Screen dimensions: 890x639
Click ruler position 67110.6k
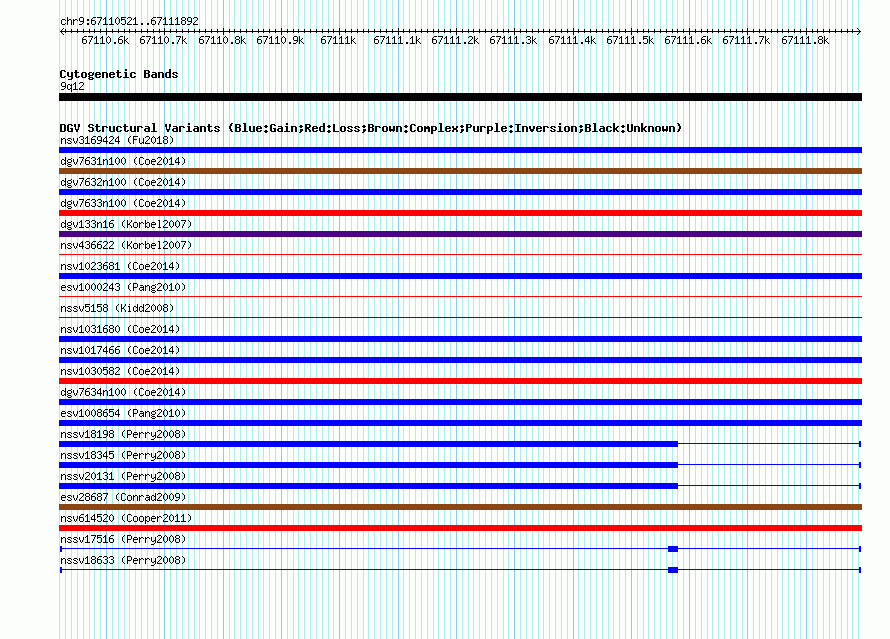click(x=105, y=40)
